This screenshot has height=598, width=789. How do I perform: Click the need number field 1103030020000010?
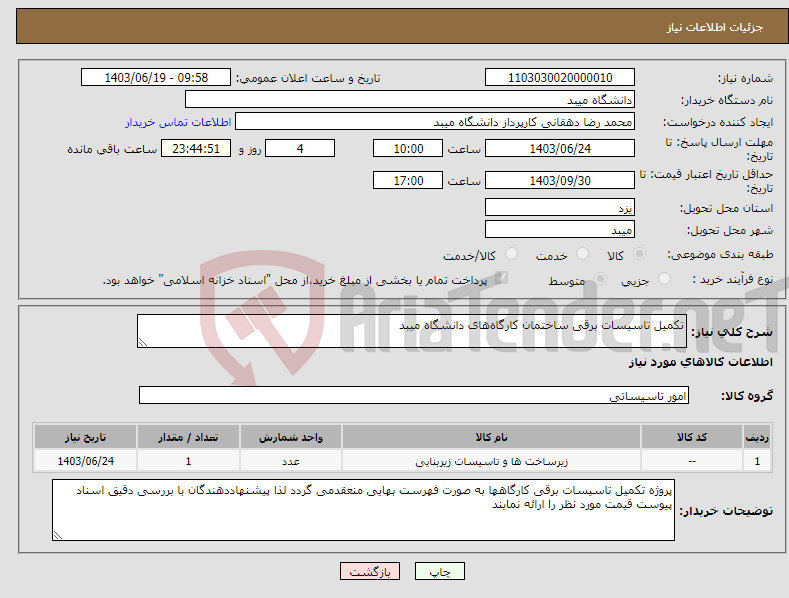click(x=560, y=78)
